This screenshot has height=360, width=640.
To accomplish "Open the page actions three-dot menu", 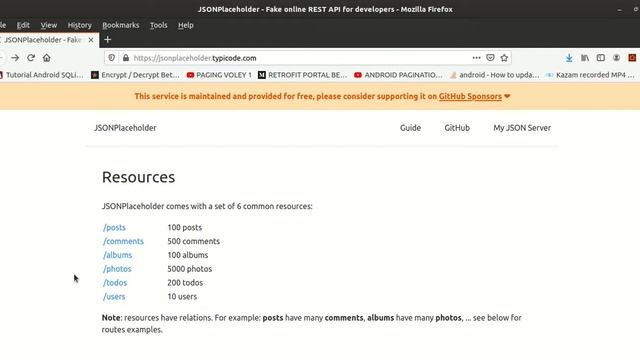I will pos(476,58).
